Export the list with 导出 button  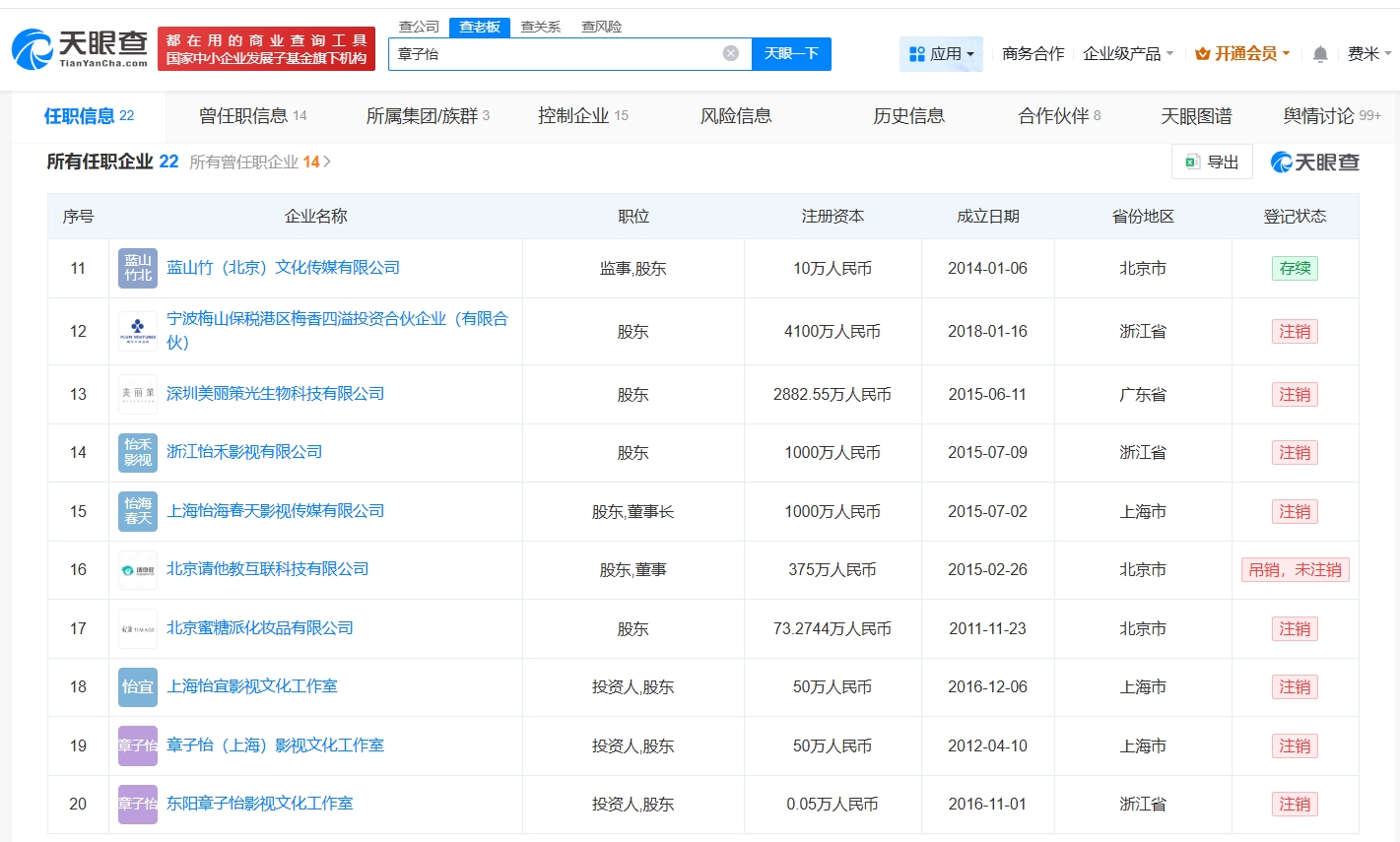point(1212,162)
